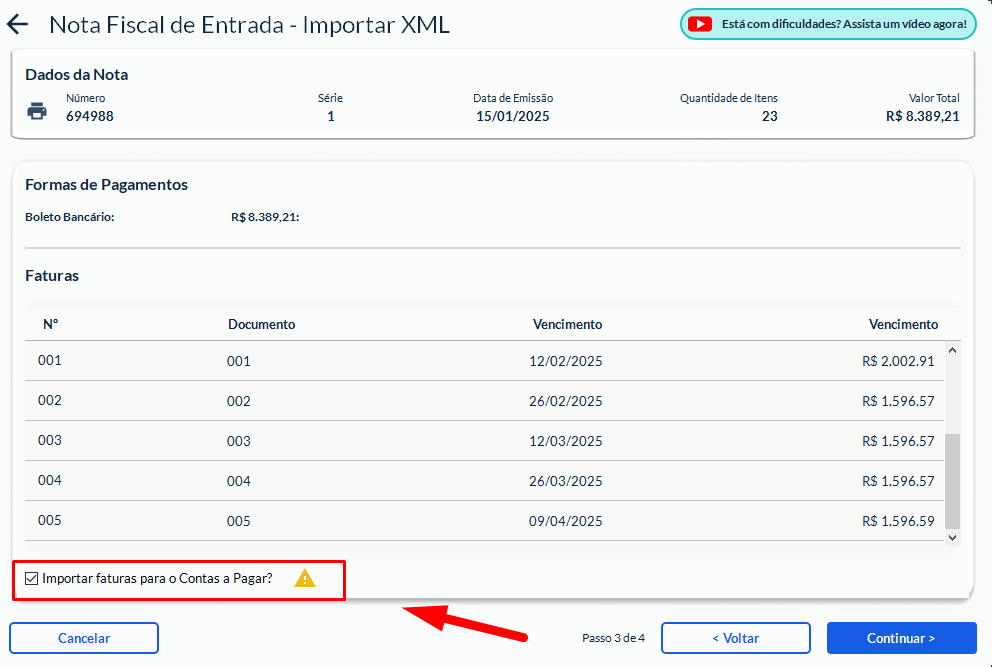Proceed with the Continuar button
992x667 pixels.
coord(901,638)
